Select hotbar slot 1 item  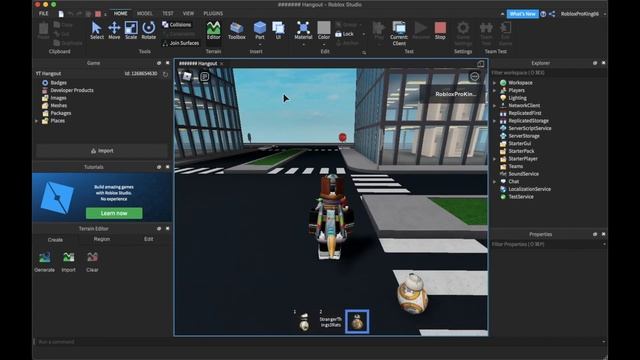(x=304, y=322)
